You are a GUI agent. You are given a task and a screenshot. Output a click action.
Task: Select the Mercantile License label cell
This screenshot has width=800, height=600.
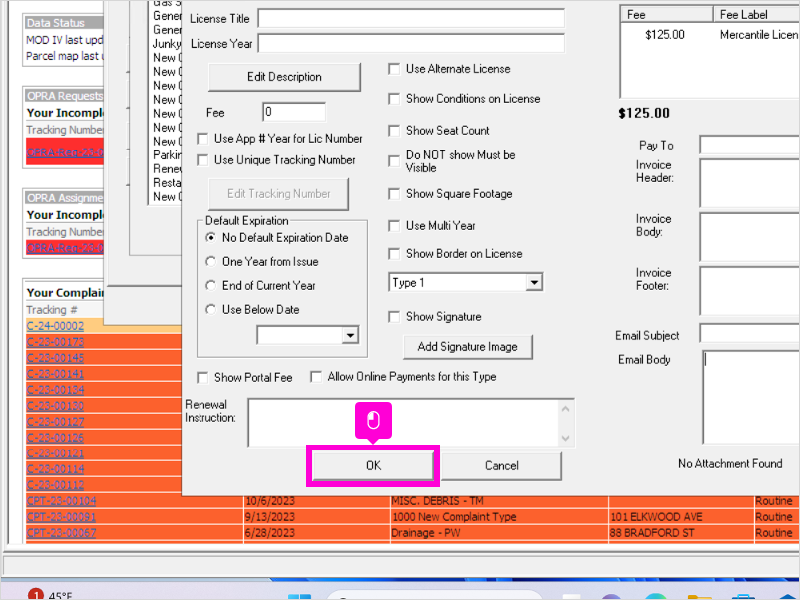[x=759, y=35]
